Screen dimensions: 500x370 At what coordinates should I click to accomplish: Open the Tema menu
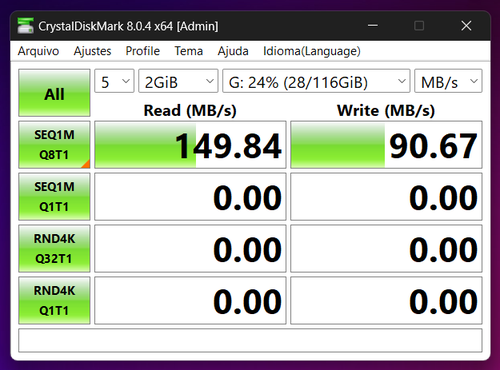tap(189, 51)
